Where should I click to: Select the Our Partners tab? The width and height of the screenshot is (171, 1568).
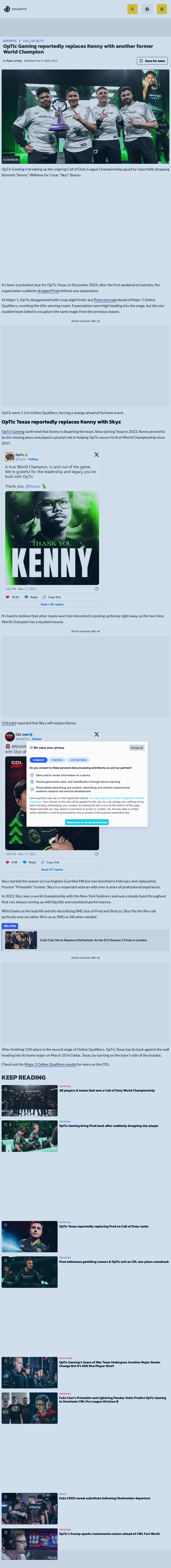(78, 760)
